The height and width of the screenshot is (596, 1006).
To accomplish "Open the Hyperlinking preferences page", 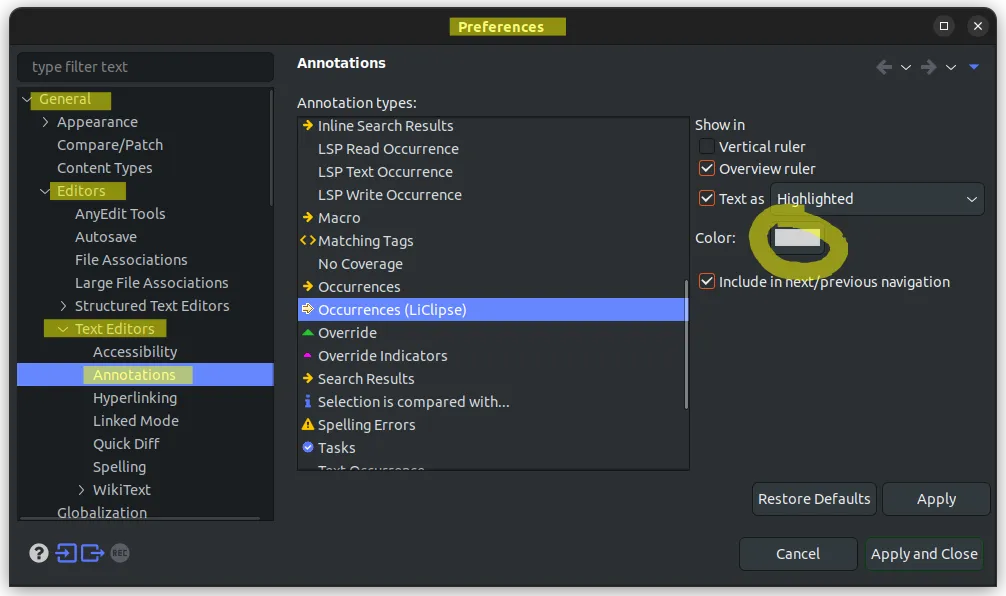I will (135, 398).
